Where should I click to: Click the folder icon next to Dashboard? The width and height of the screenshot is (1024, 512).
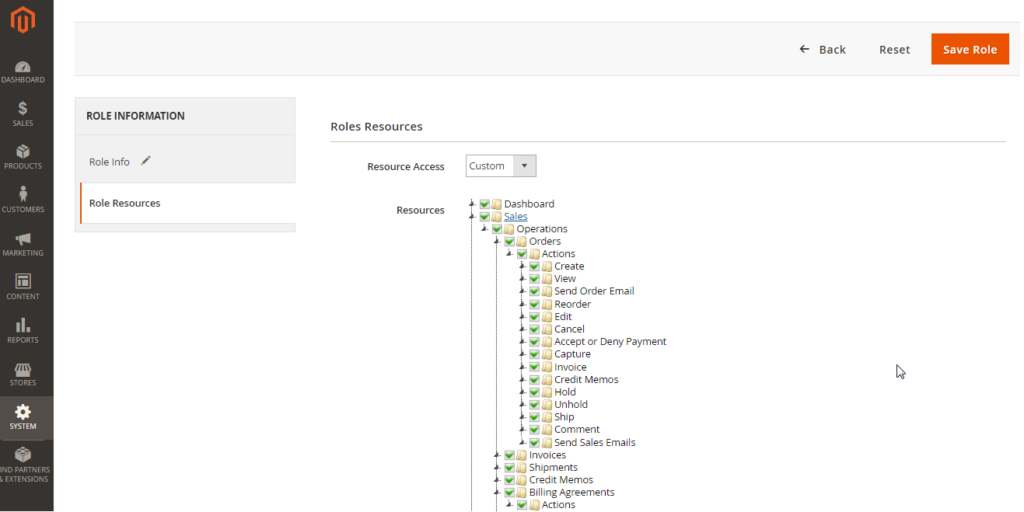point(496,204)
